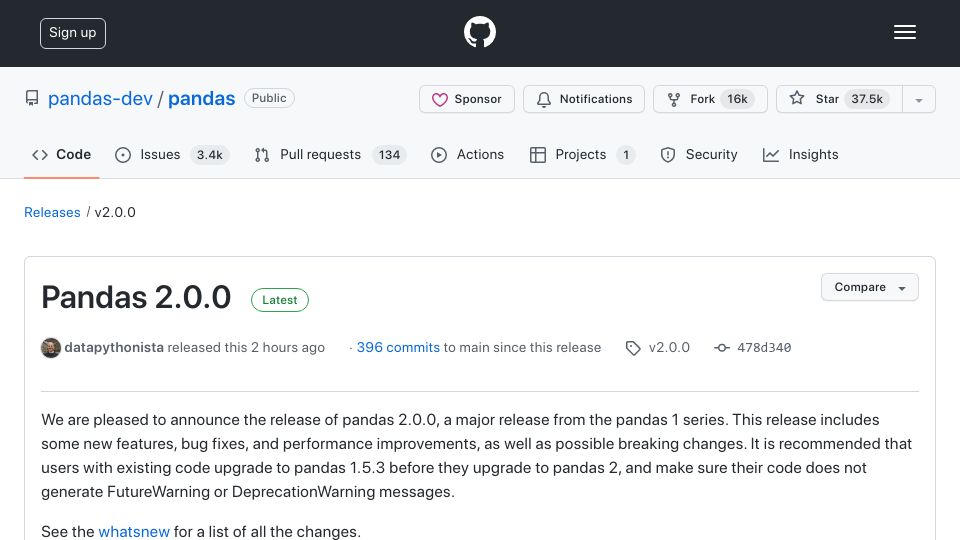Viewport: 960px width, 540px height.
Task: Click the v2.0.0 breadcrumb text
Action: coord(115,212)
